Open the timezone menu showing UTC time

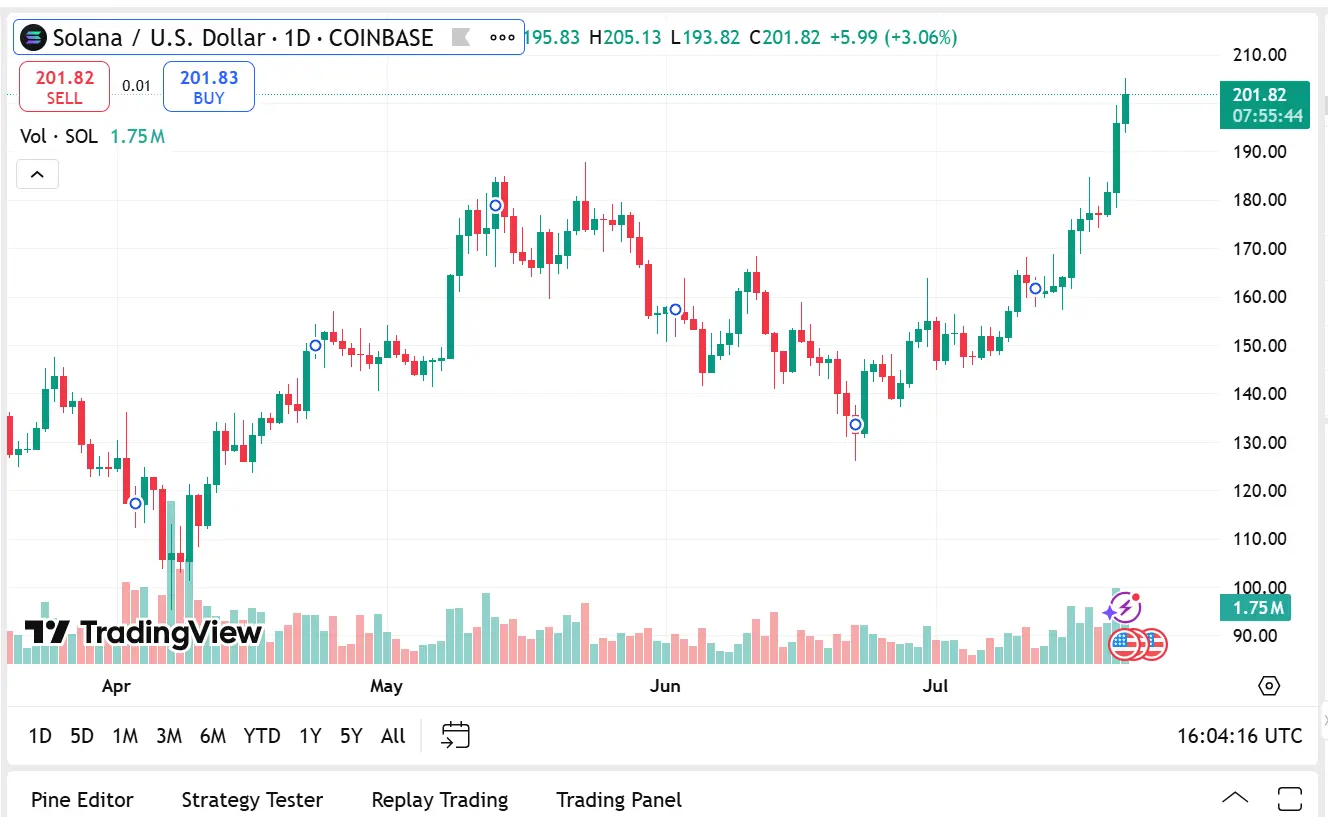[x=1240, y=737]
